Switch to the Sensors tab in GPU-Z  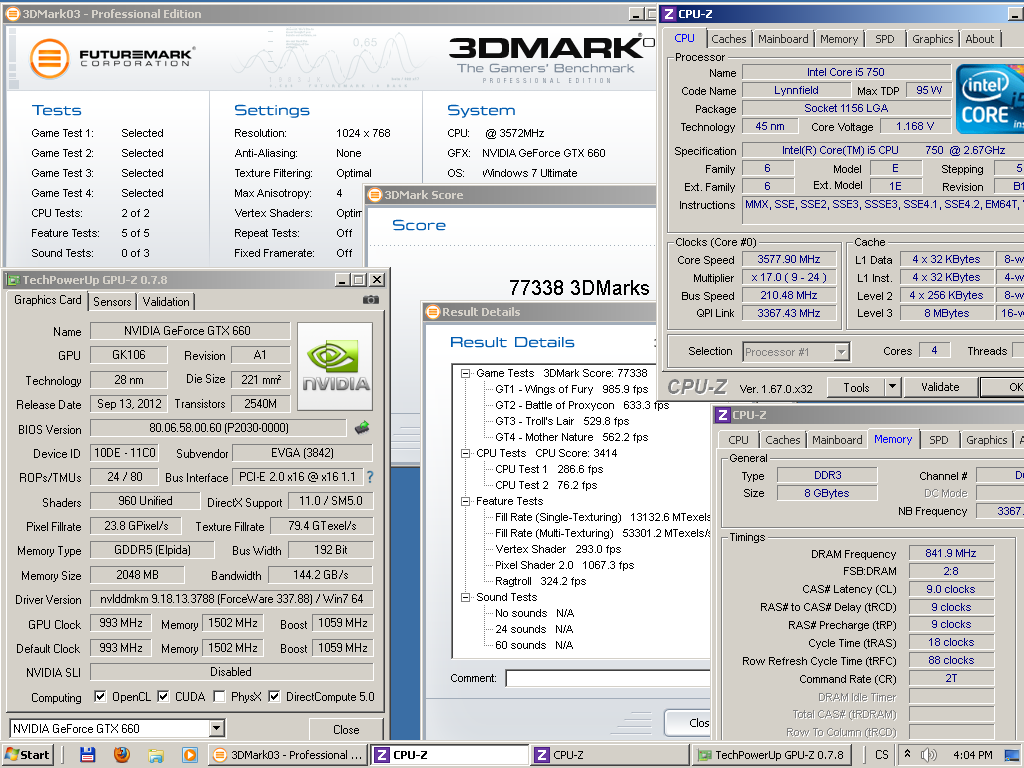click(x=112, y=302)
